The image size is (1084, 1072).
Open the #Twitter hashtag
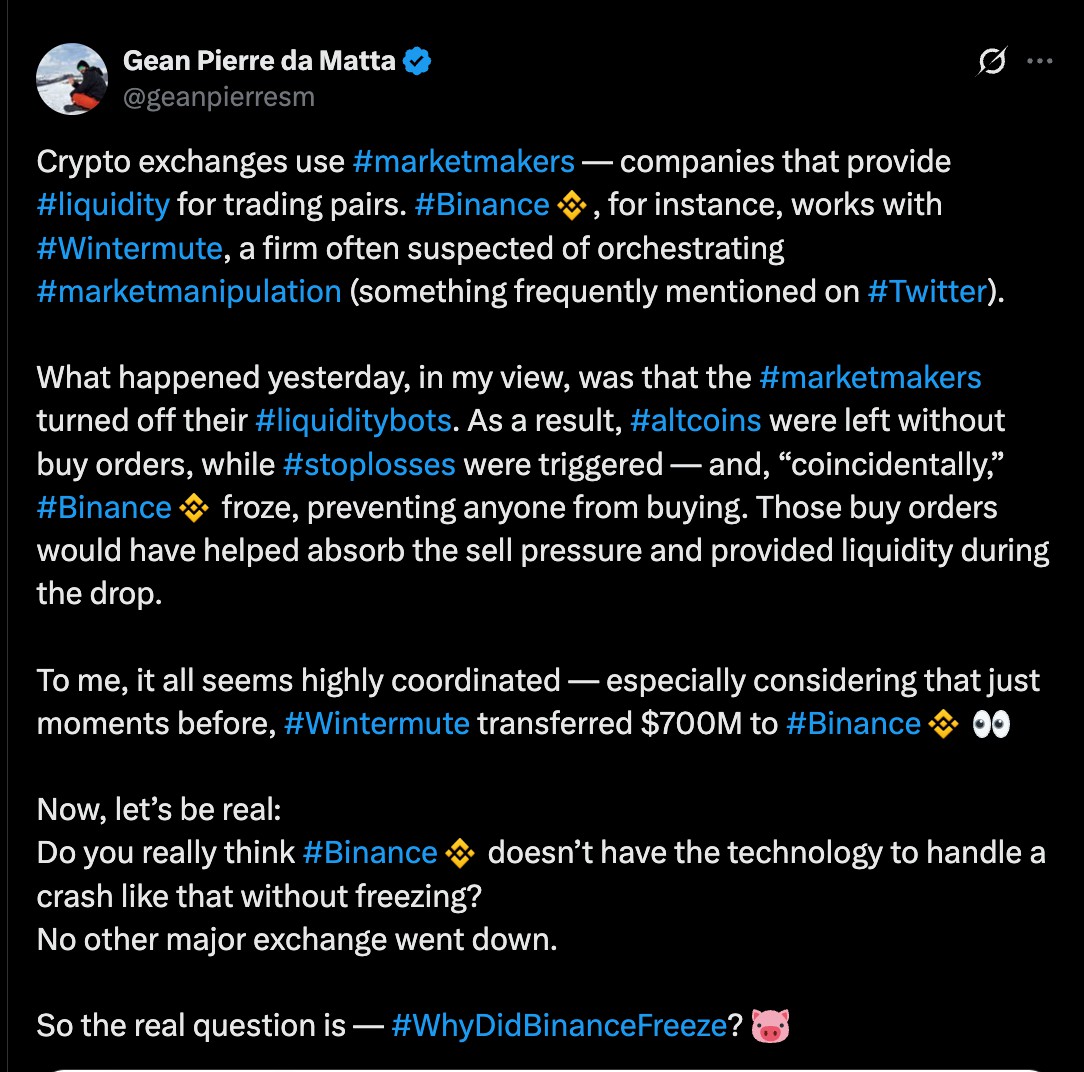pyautogui.click(x=928, y=291)
